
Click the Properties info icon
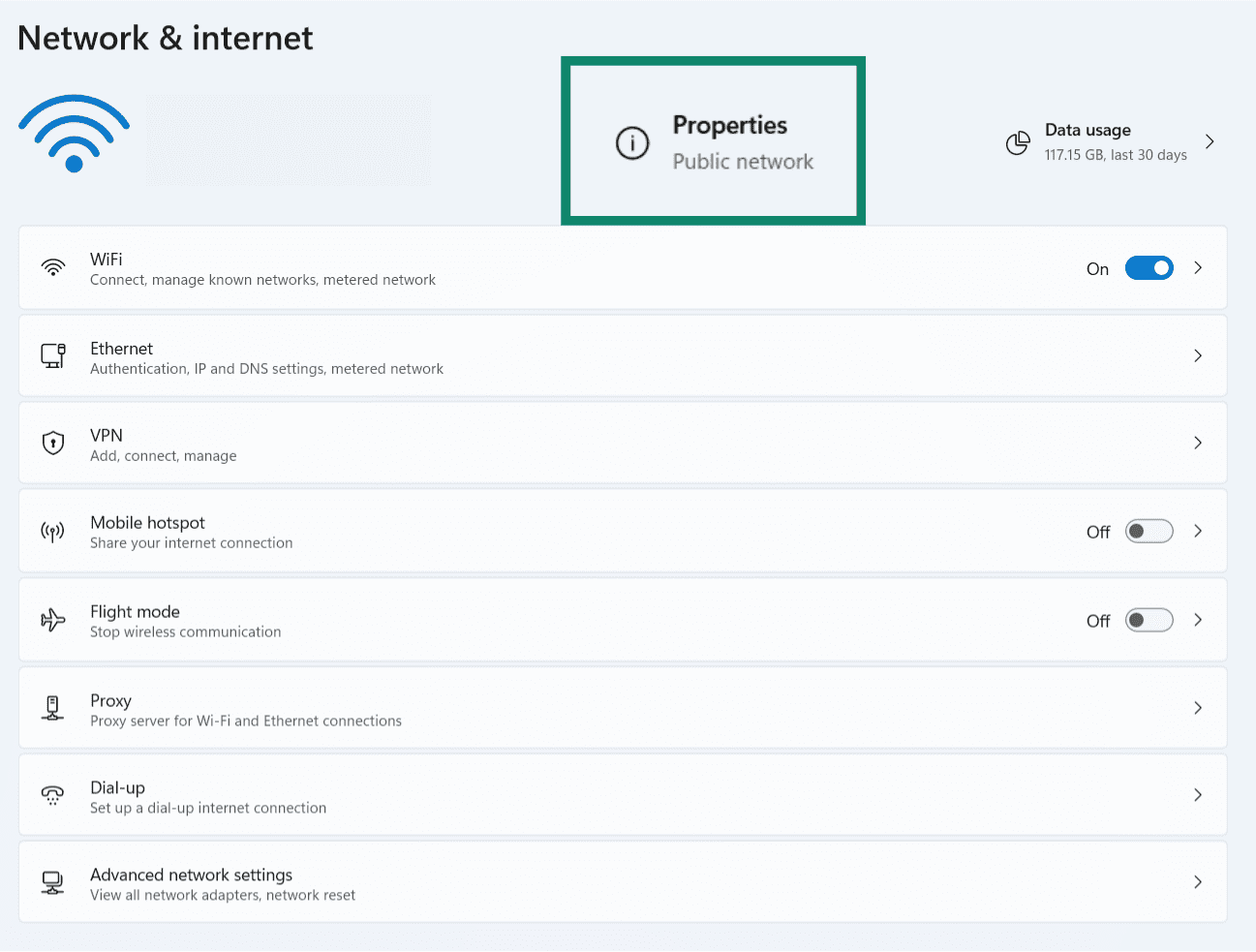631,141
